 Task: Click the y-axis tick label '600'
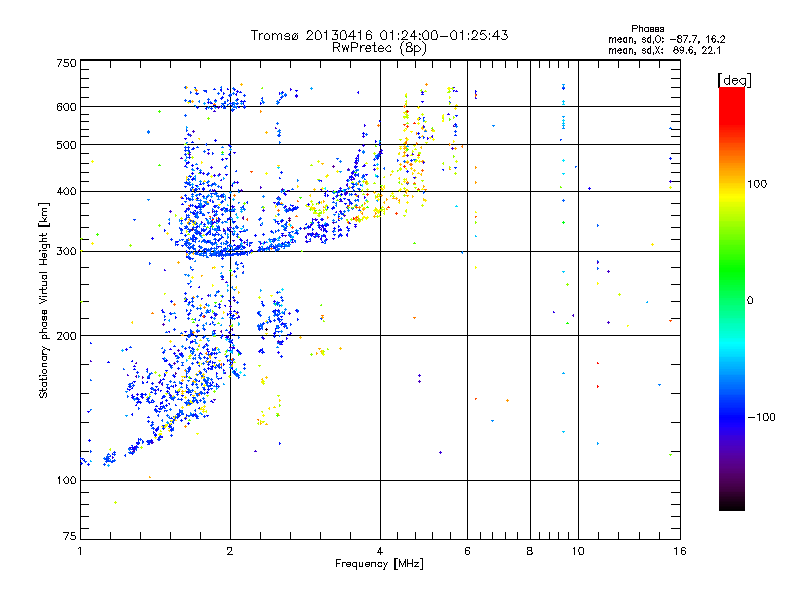point(66,107)
